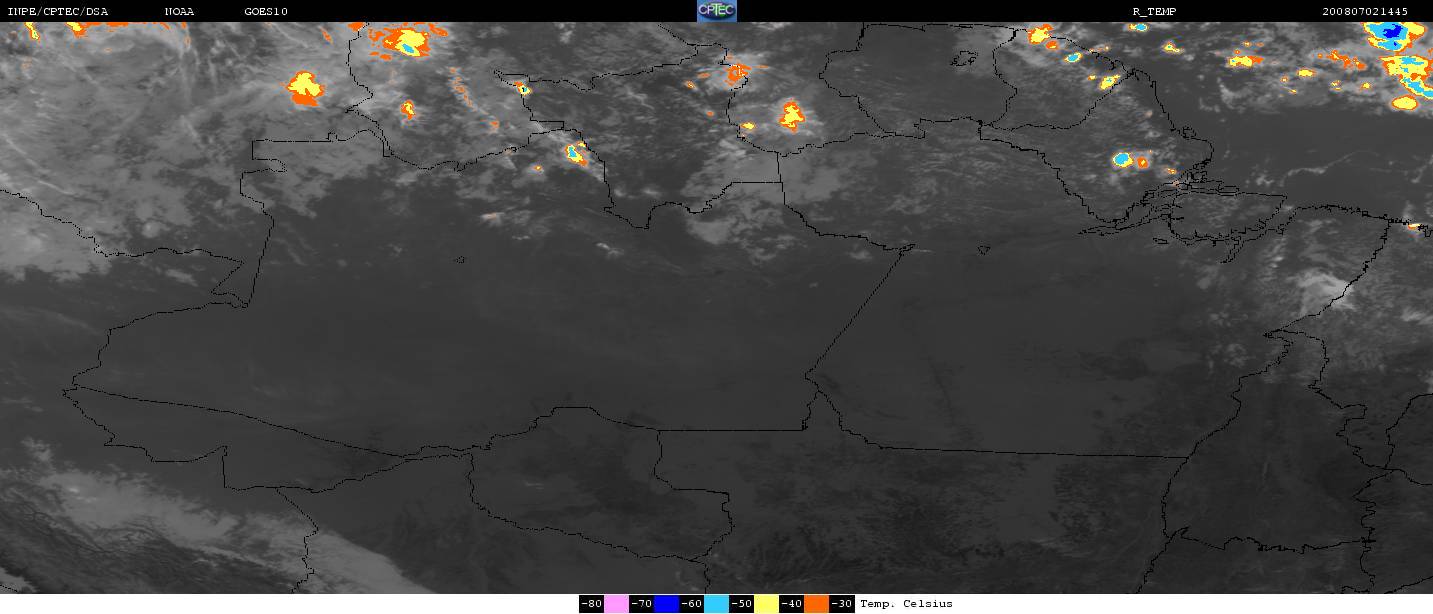Click the -60 legend value
This screenshot has height=614, width=1433.
pyautogui.click(x=692, y=604)
